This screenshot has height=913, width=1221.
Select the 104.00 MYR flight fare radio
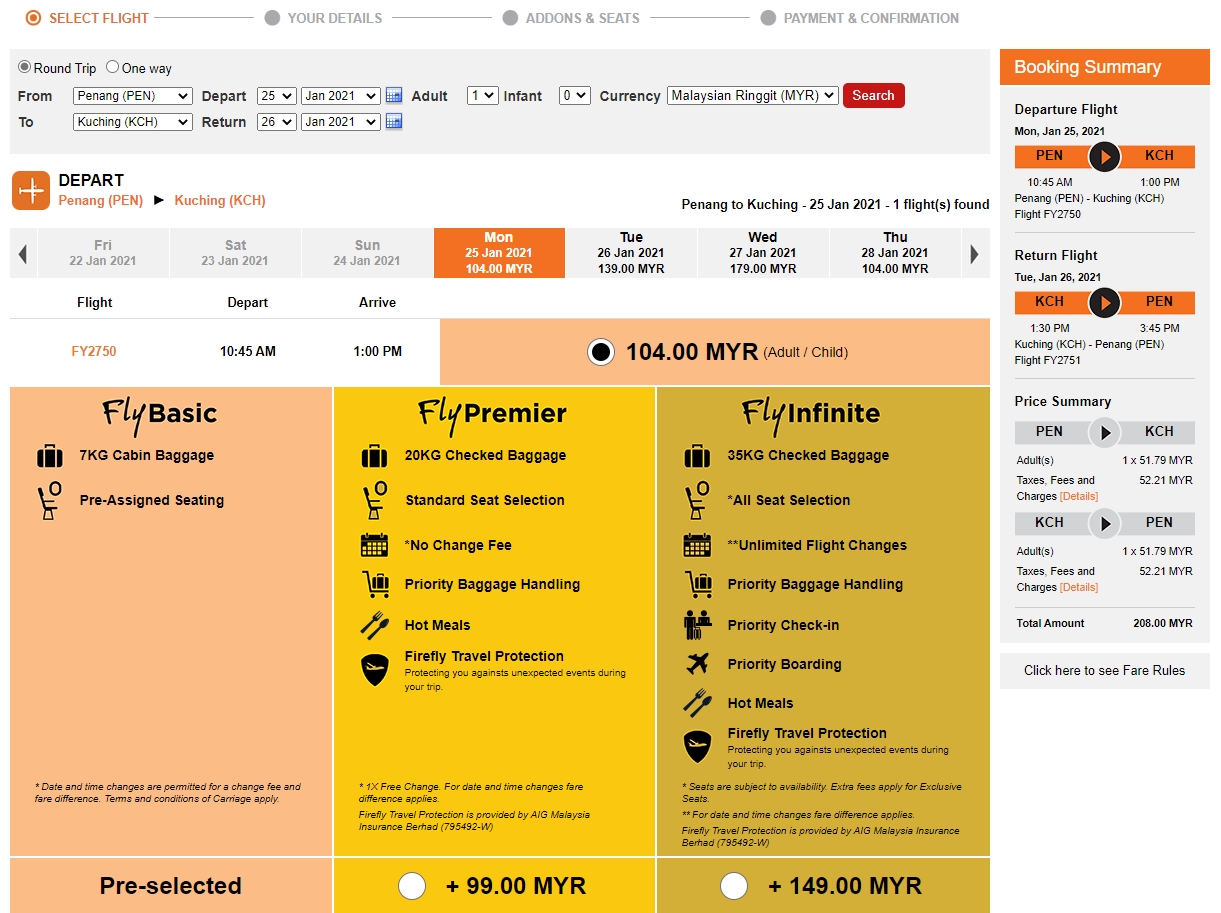click(600, 352)
